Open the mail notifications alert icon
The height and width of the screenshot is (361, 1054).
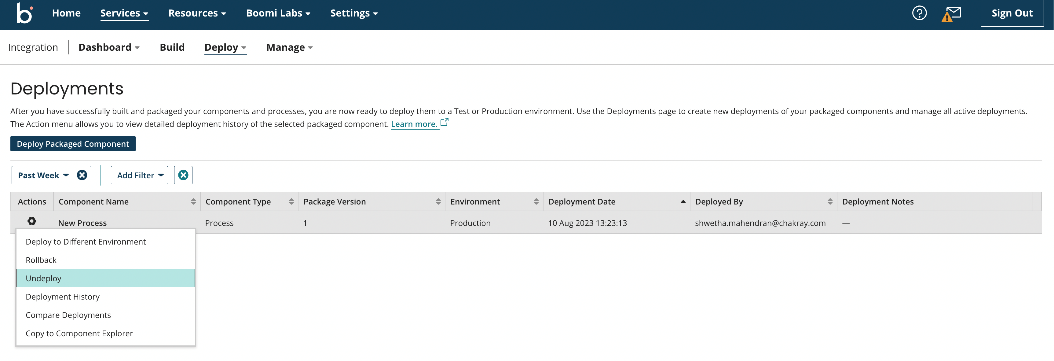[x=951, y=13]
